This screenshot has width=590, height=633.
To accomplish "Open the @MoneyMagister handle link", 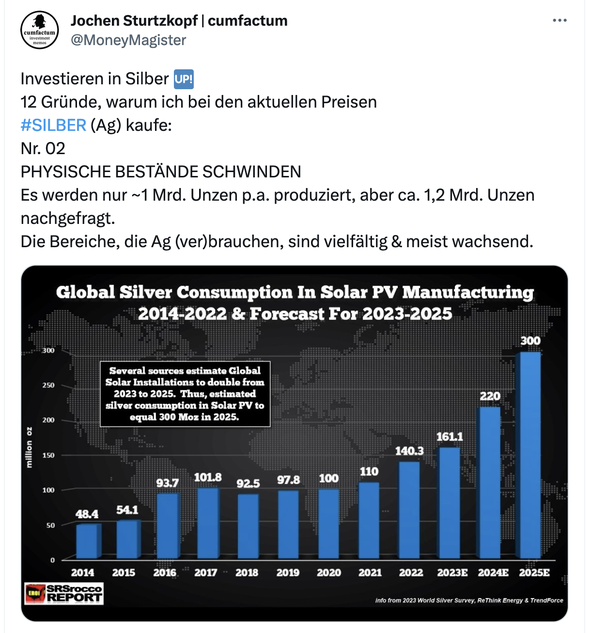I will (128, 40).
